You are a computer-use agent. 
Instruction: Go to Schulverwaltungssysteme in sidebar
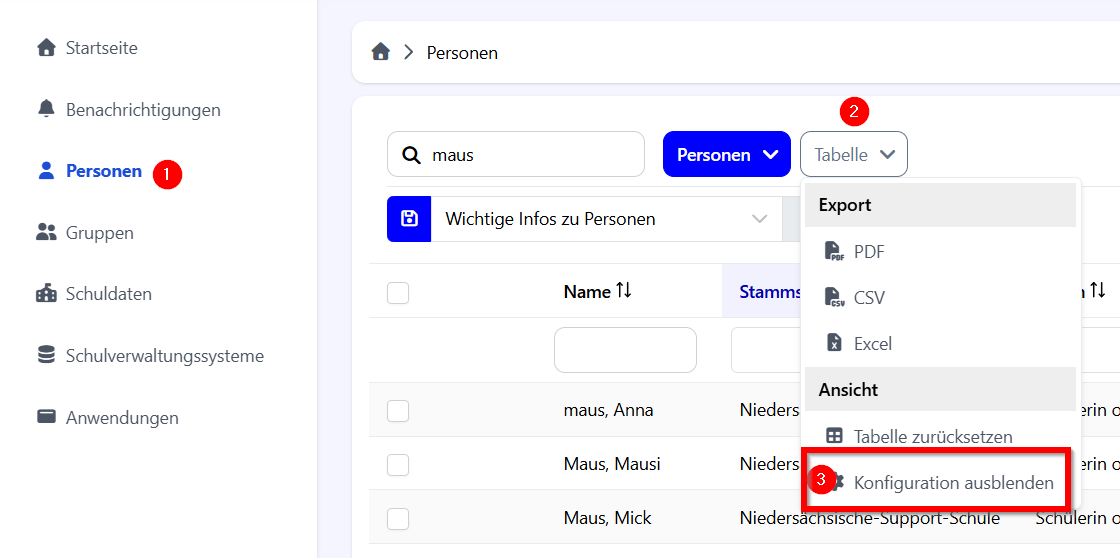(164, 356)
